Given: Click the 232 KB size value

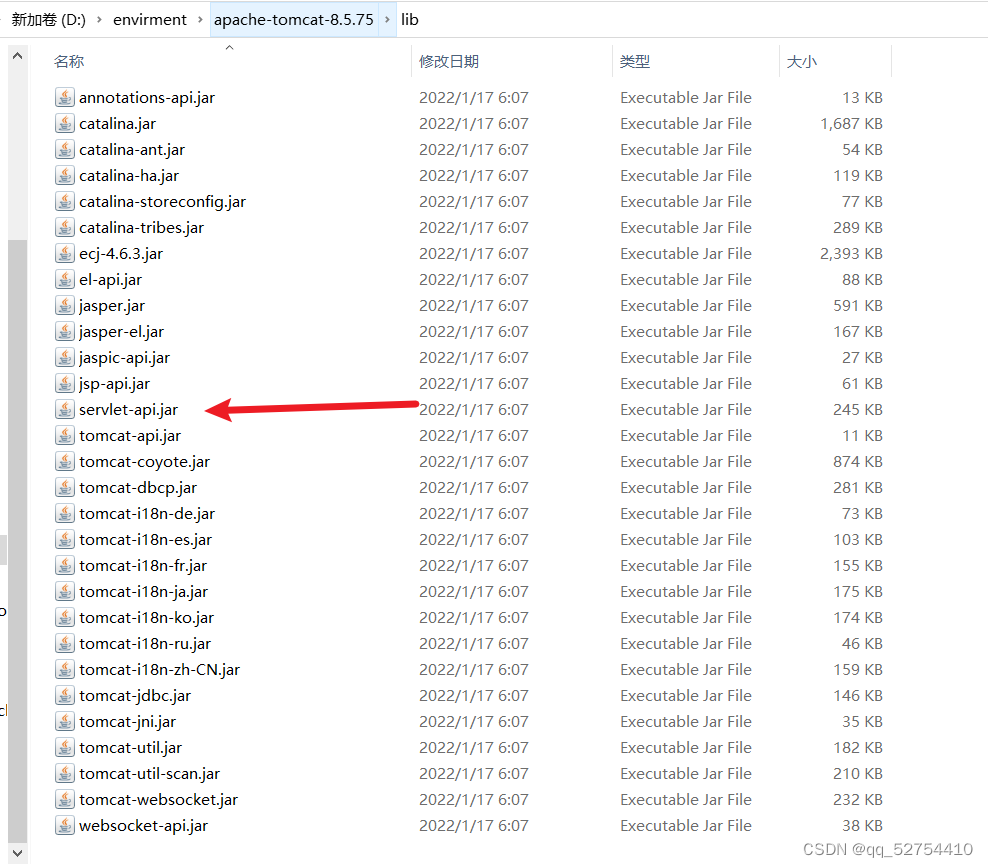Looking at the screenshot, I should click(858, 800).
